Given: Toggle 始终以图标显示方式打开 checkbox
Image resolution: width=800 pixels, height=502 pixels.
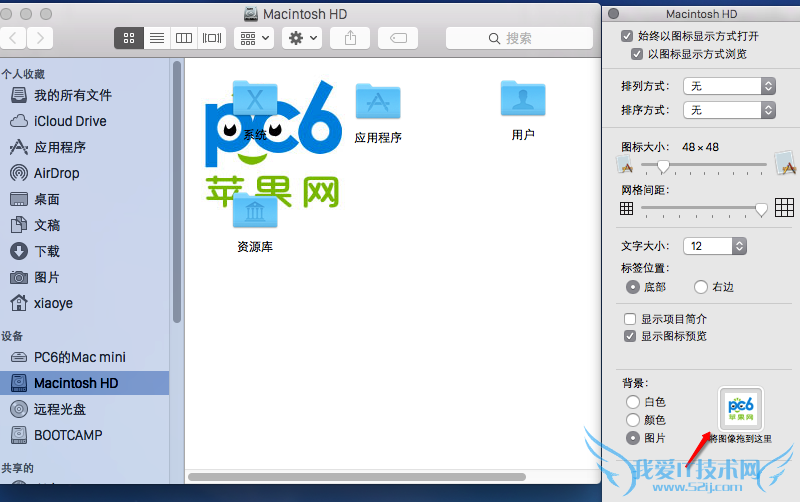Looking at the screenshot, I should point(628,36).
